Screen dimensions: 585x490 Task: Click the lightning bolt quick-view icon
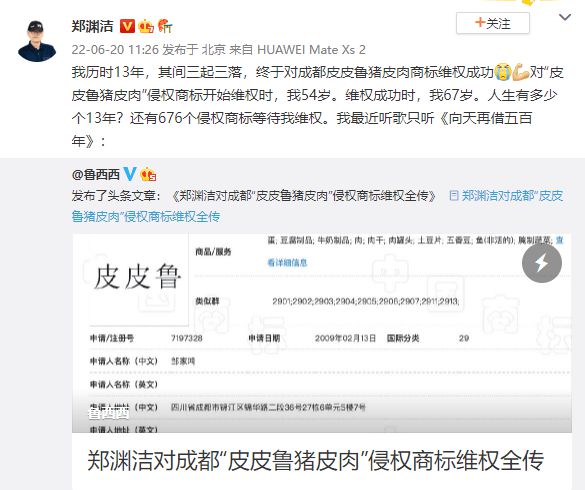[x=542, y=263]
